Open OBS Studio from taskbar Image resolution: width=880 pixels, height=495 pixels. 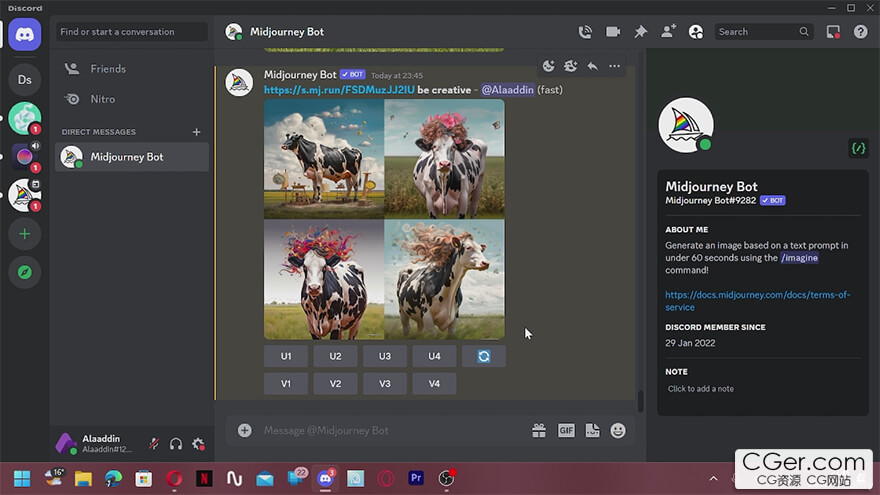[446, 479]
